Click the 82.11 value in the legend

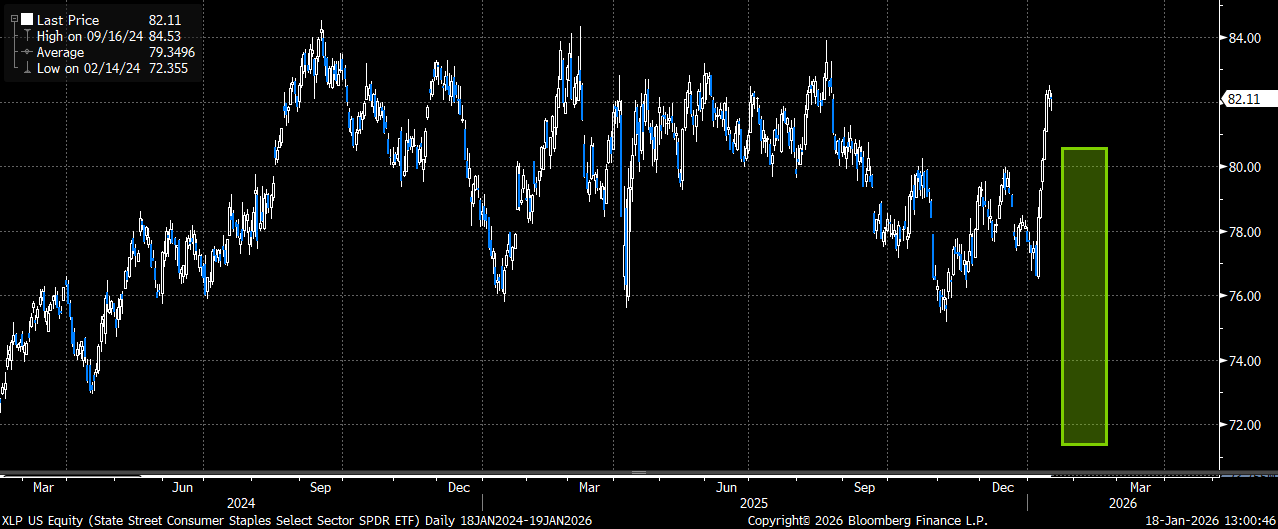pos(164,20)
